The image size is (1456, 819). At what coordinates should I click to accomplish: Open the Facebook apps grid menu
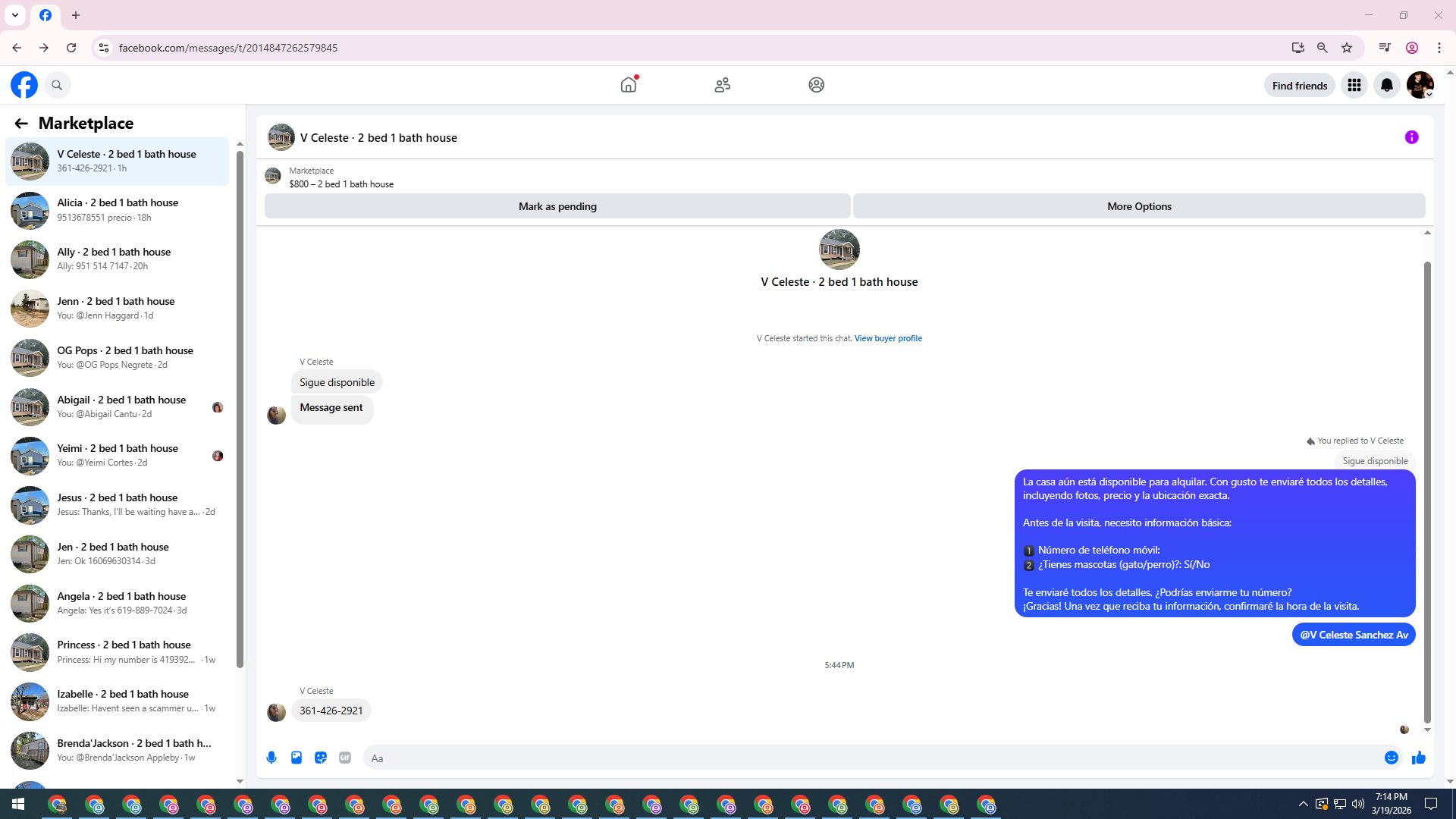pos(1354,86)
